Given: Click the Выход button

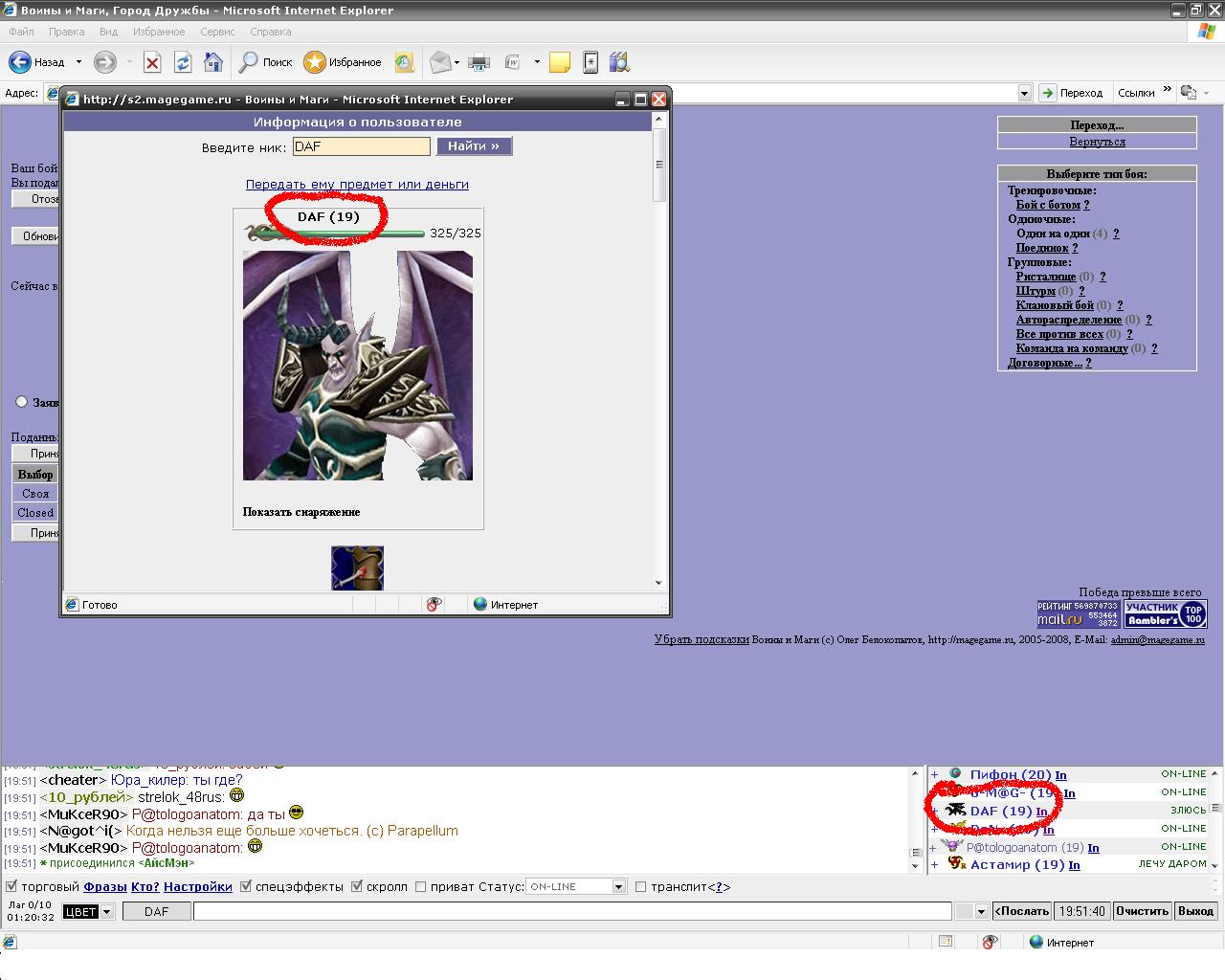Looking at the screenshot, I should coord(1196,911).
